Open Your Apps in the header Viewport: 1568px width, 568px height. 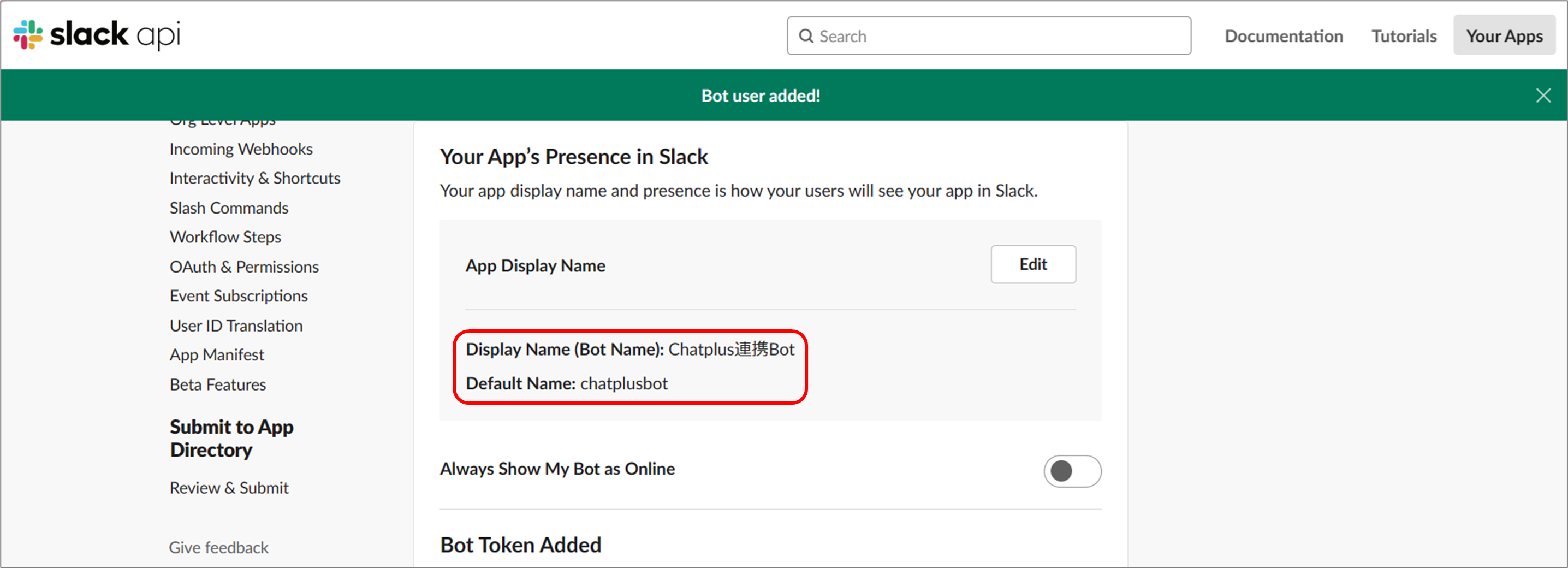[1504, 36]
